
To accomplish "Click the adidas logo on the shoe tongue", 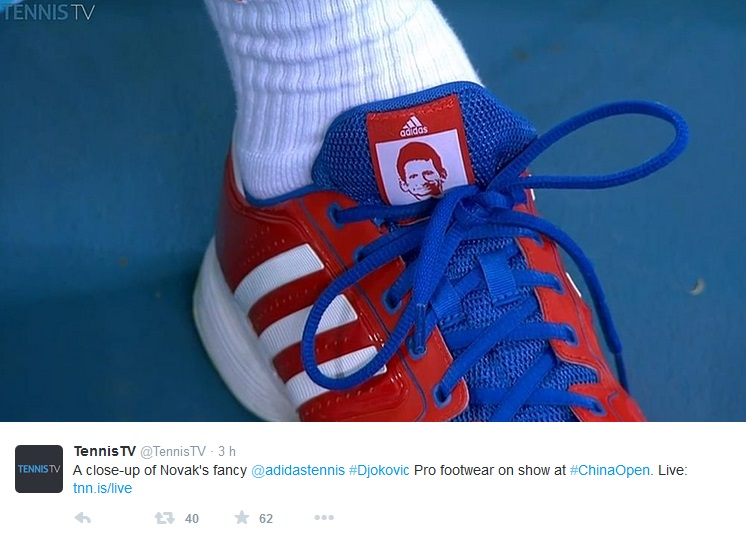I will pos(413,126).
